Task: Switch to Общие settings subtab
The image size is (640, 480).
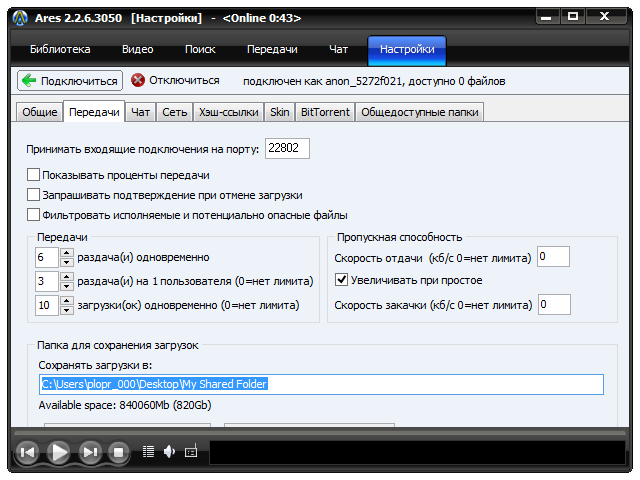Action: 40,112
